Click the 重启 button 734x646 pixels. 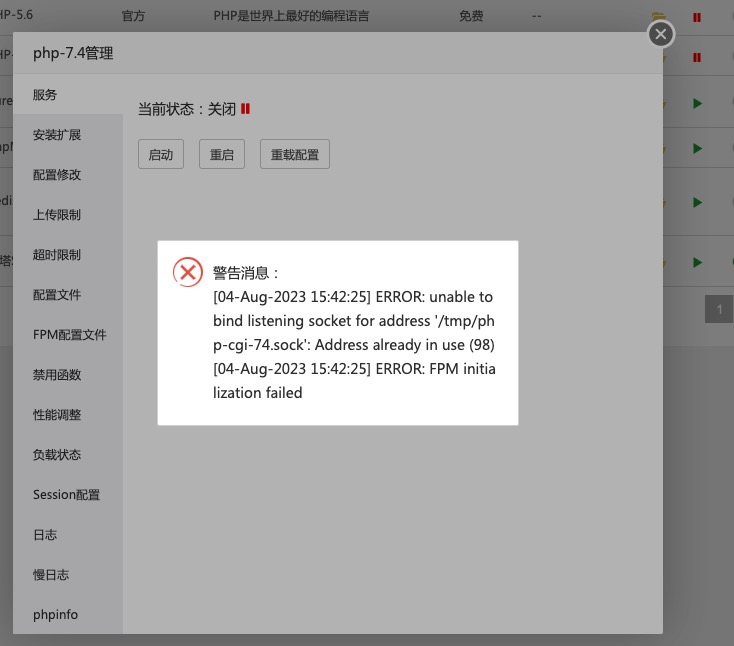[x=221, y=154]
